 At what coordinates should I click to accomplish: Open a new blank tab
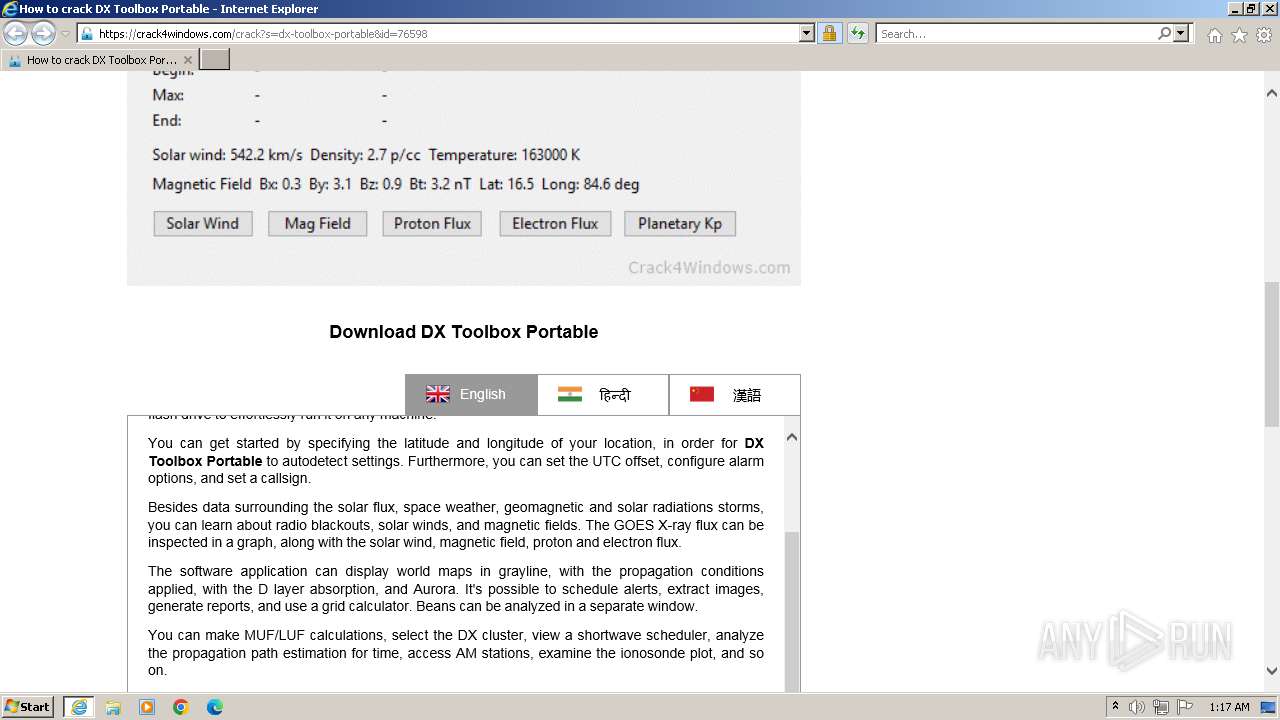coord(215,60)
